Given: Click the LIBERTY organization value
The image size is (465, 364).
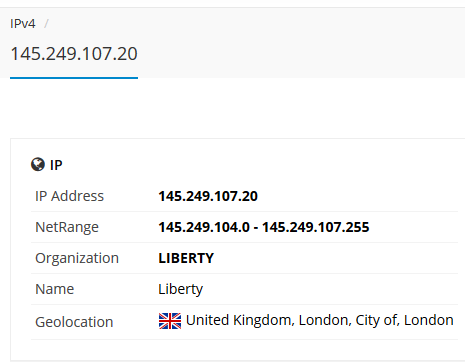Looking at the screenshot, I should [x=186, y=258].
